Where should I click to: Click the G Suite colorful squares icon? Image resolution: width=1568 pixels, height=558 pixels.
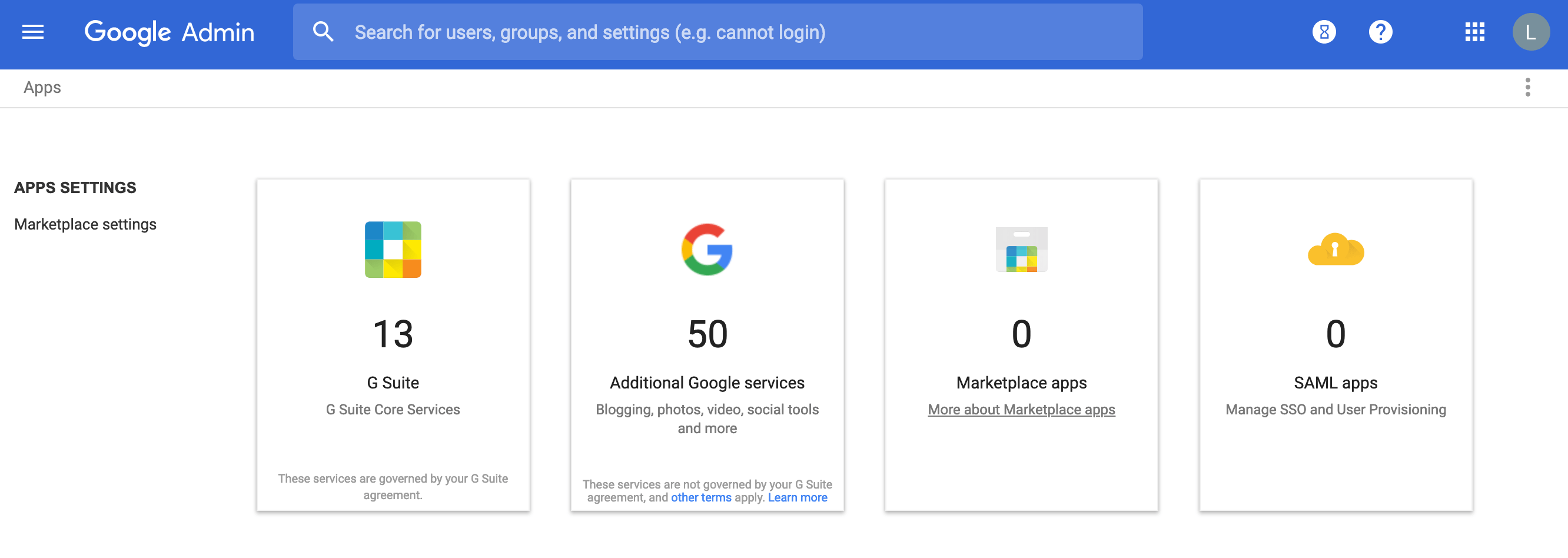point(393,250)
